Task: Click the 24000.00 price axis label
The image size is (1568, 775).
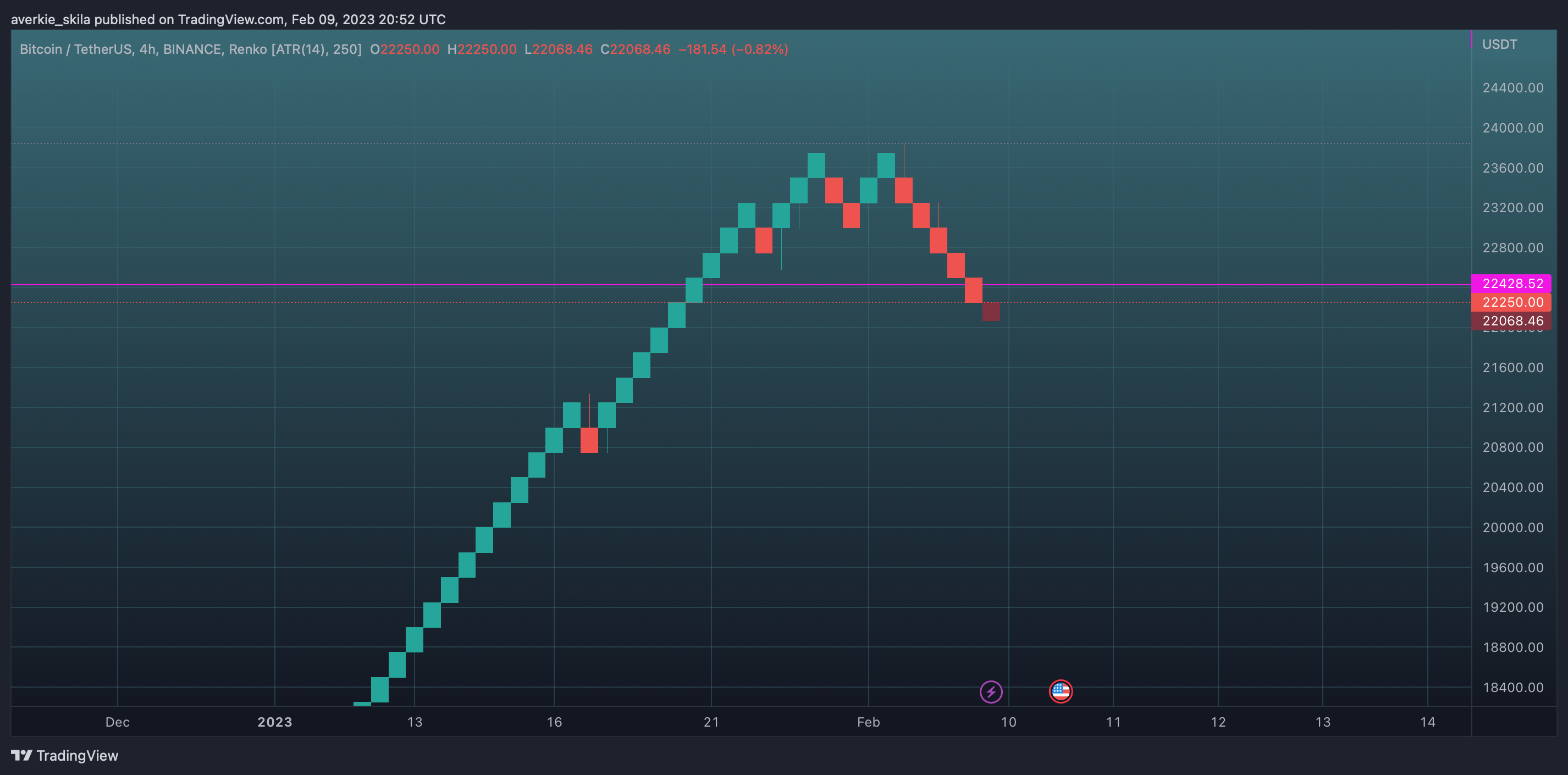Action: click(1513, 128)
